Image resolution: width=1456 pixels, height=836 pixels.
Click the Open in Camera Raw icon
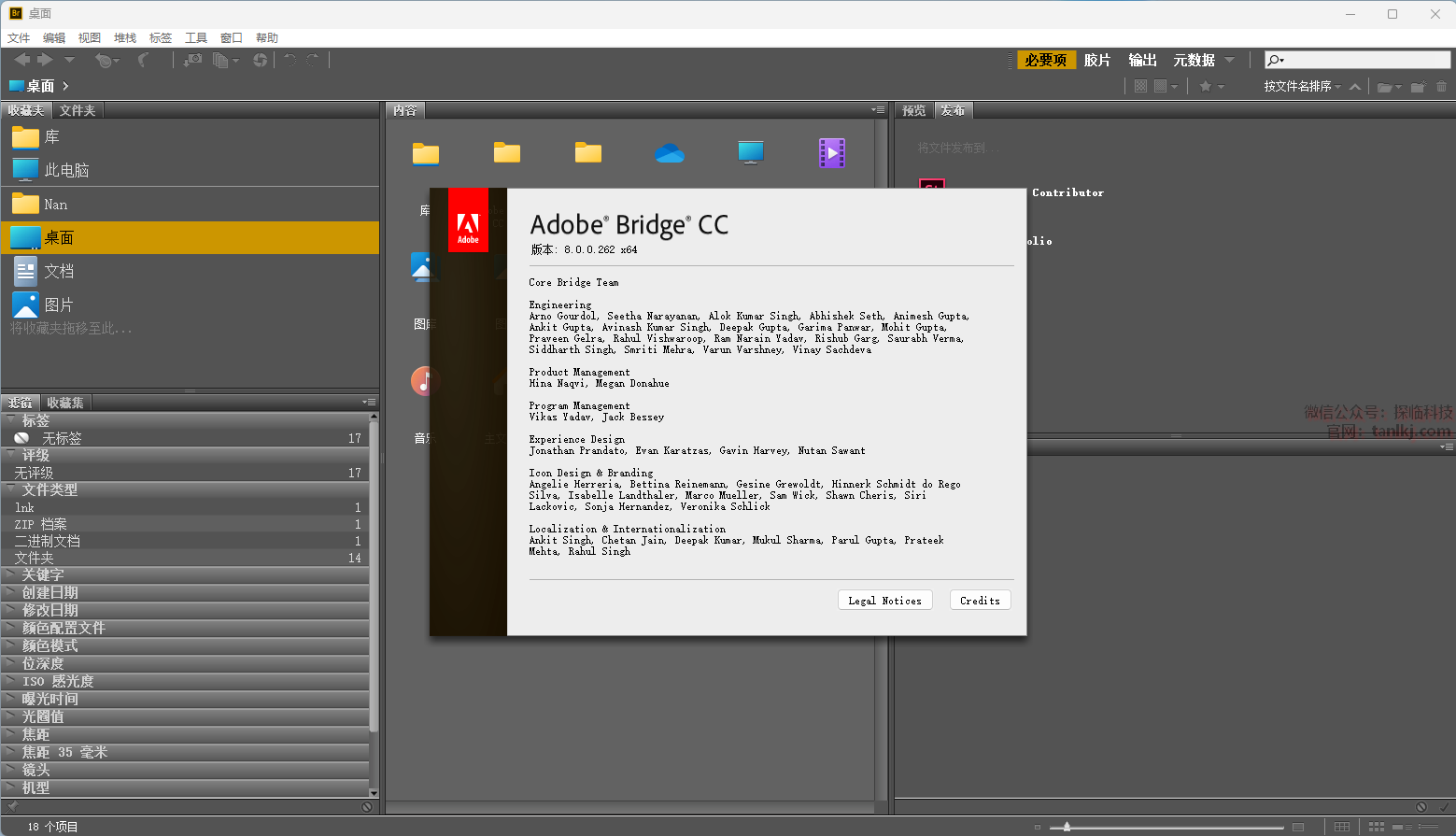click(x=260, y=60)
